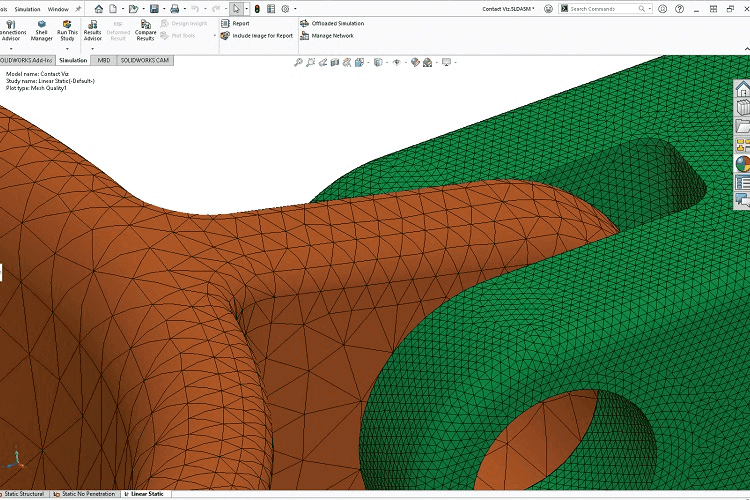Open Appearances task pane color ball tab
Screen dimensions: 750x500
point(742,164)
